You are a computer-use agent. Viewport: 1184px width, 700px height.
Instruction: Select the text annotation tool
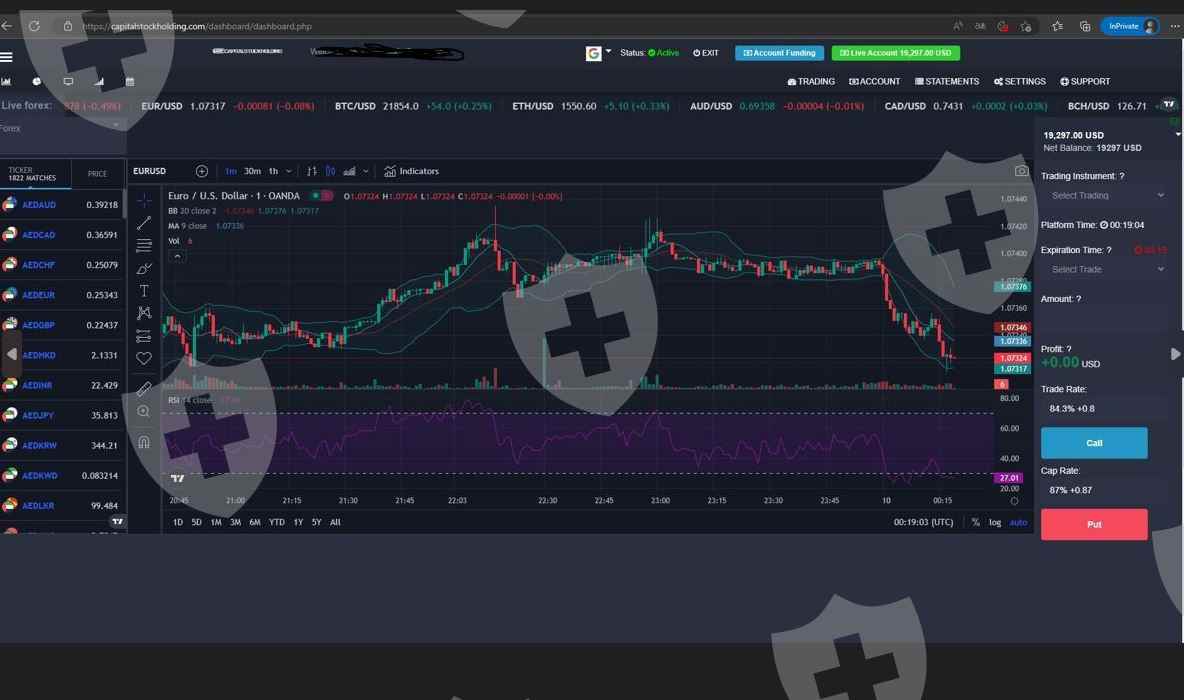(144, 291)
